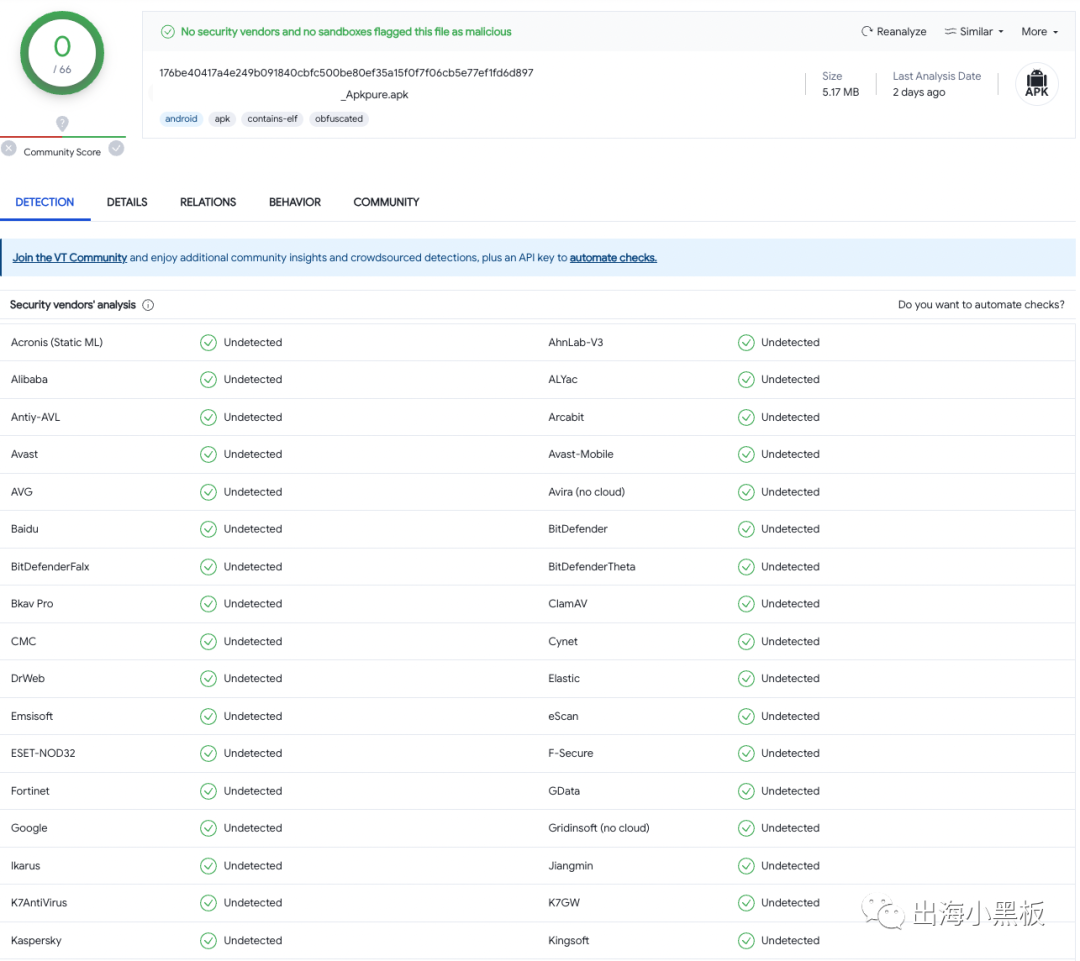Select the apk tag
Viewport: 1080px width, 961px height.
tap(222, 118)
